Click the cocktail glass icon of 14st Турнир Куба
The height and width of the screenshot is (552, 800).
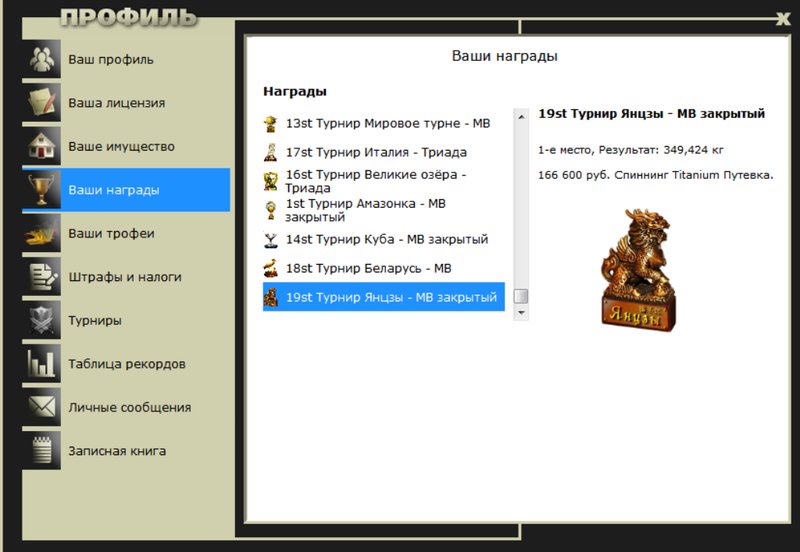(x=270, y=239)
